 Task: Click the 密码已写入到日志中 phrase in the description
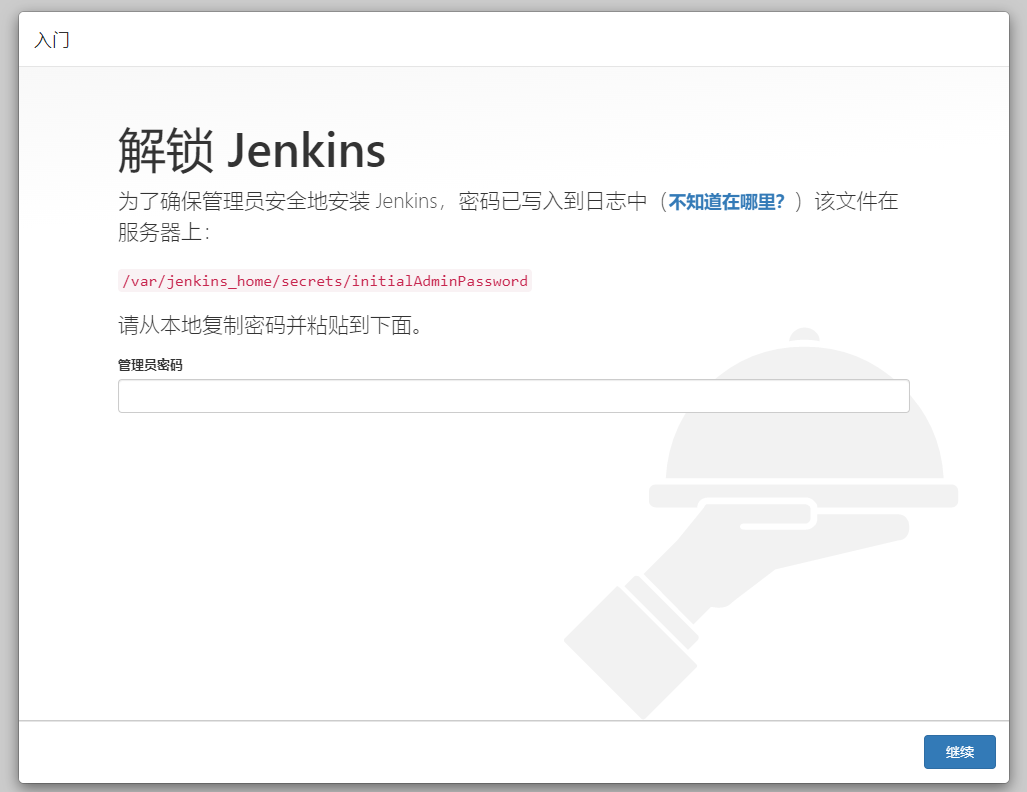554,201
